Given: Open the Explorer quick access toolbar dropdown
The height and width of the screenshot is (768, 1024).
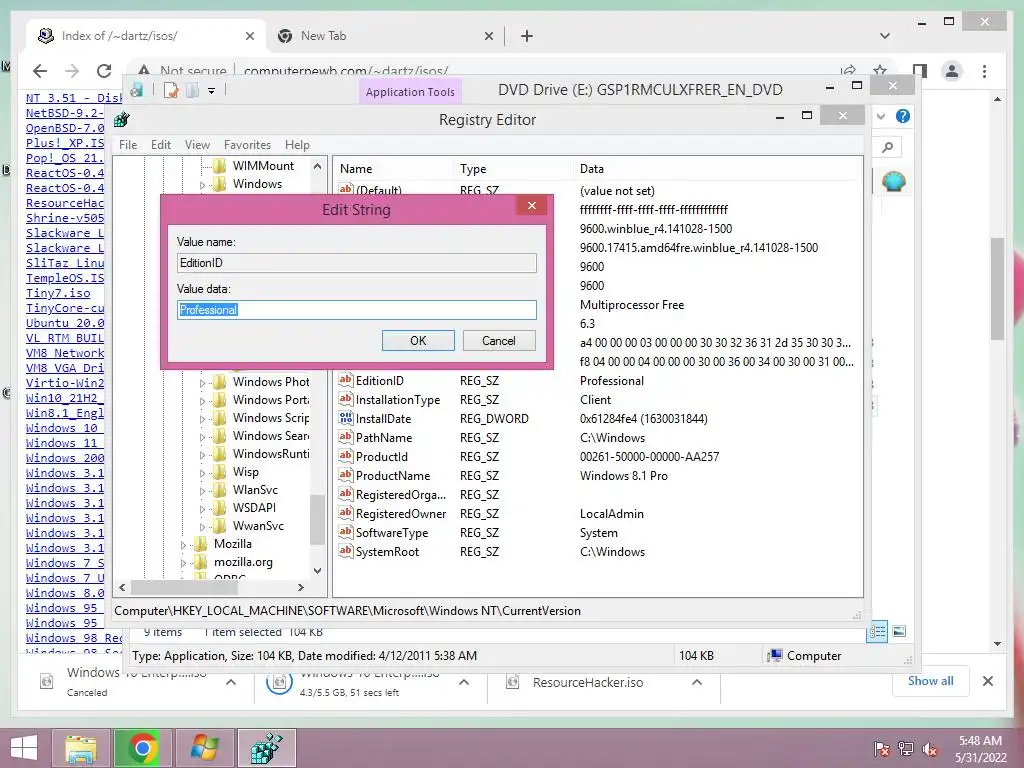Looking at the screenshot, I should (212, 91).
